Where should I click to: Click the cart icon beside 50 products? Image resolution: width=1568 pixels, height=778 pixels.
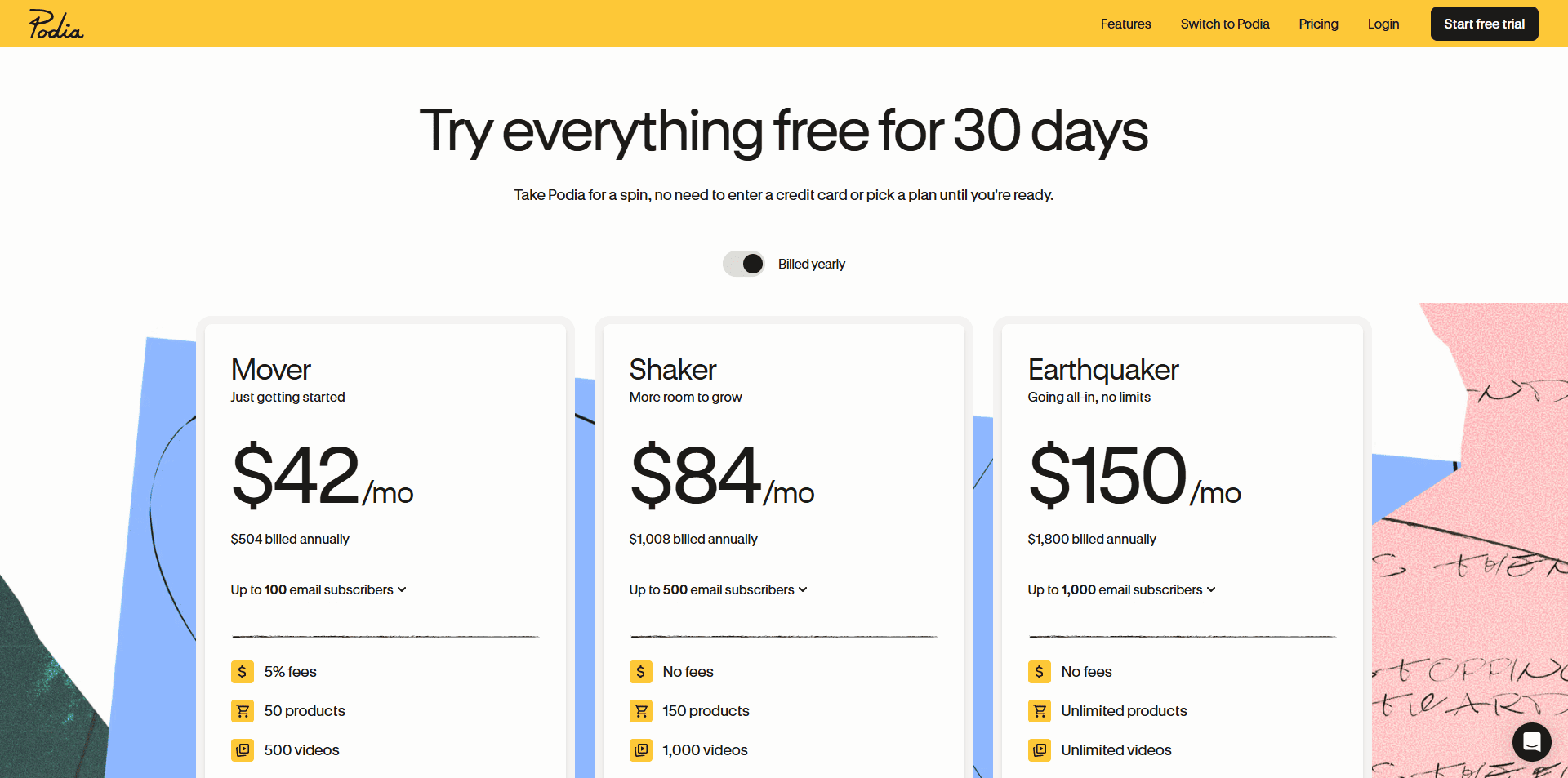pyautogui.click(x=243, y=711)
